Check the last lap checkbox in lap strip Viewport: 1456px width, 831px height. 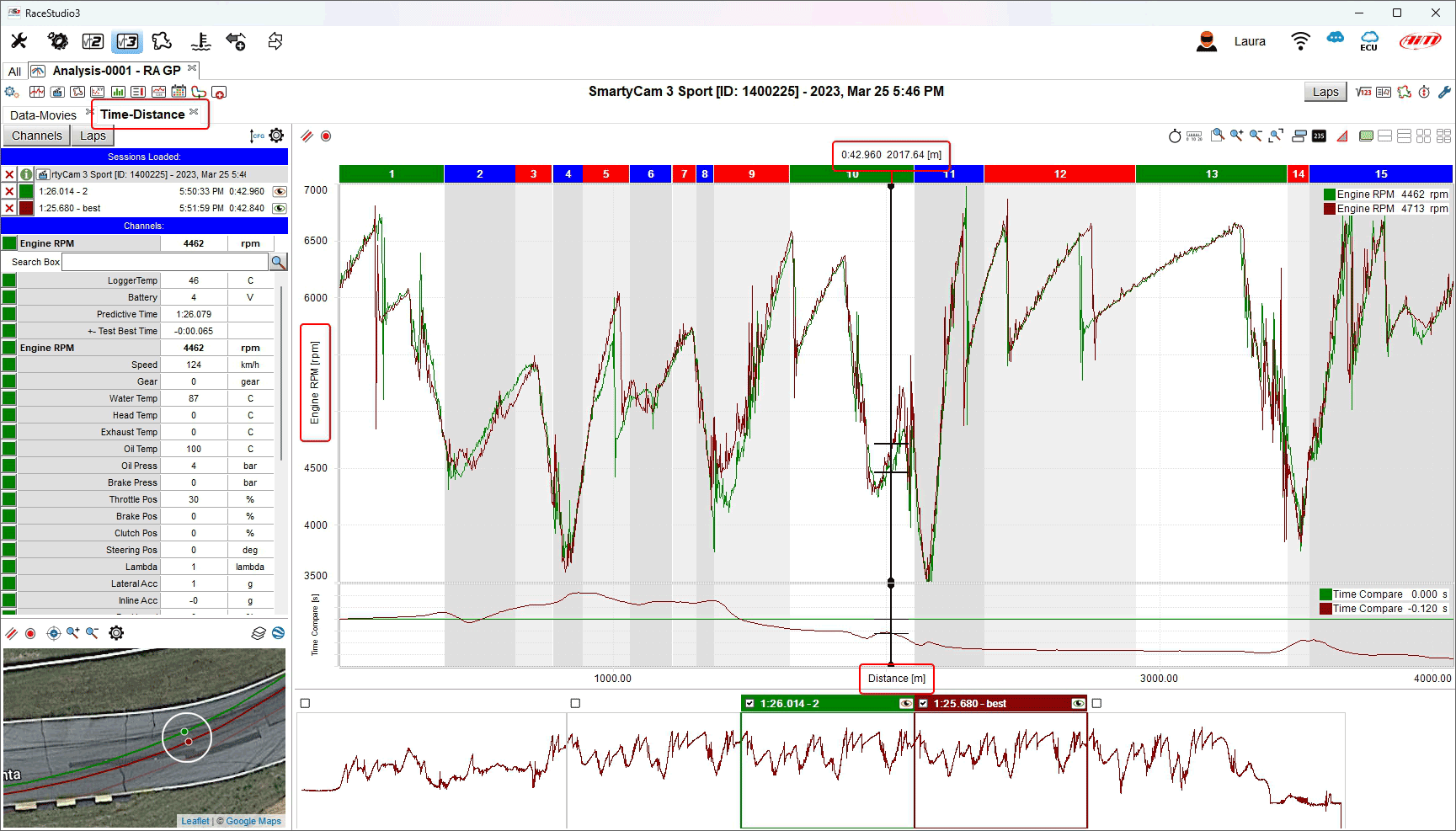click(1096, 704)
